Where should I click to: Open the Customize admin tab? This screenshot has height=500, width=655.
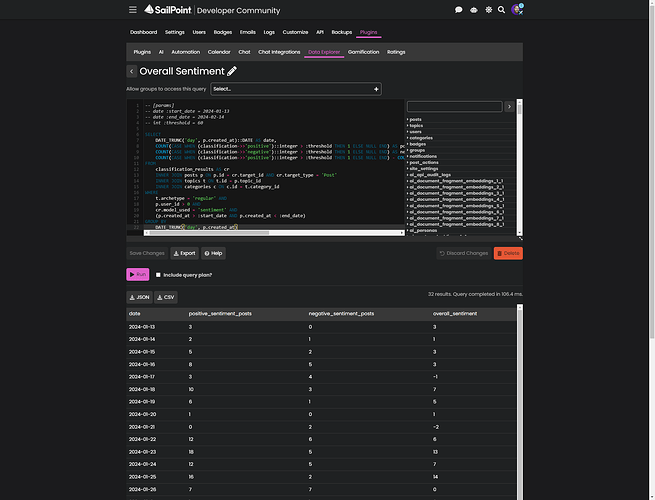point(295,32)
